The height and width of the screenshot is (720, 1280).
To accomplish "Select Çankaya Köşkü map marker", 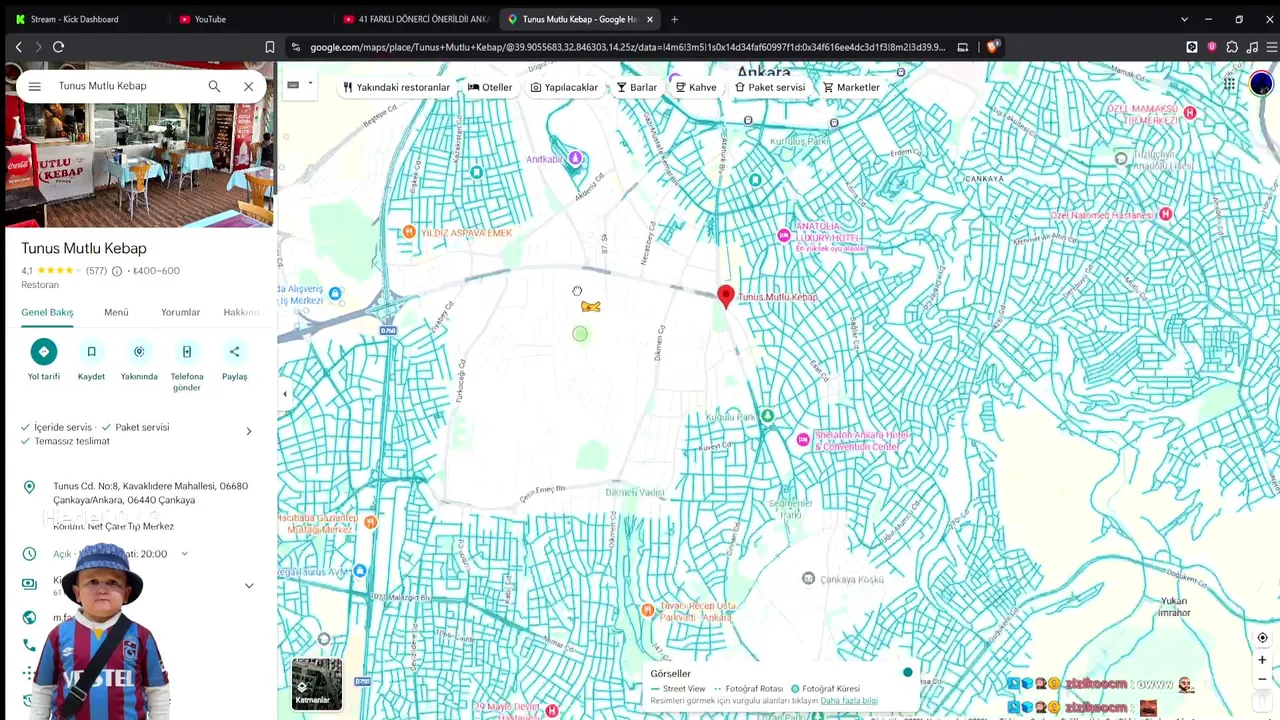I will click(x=808, y=578).
